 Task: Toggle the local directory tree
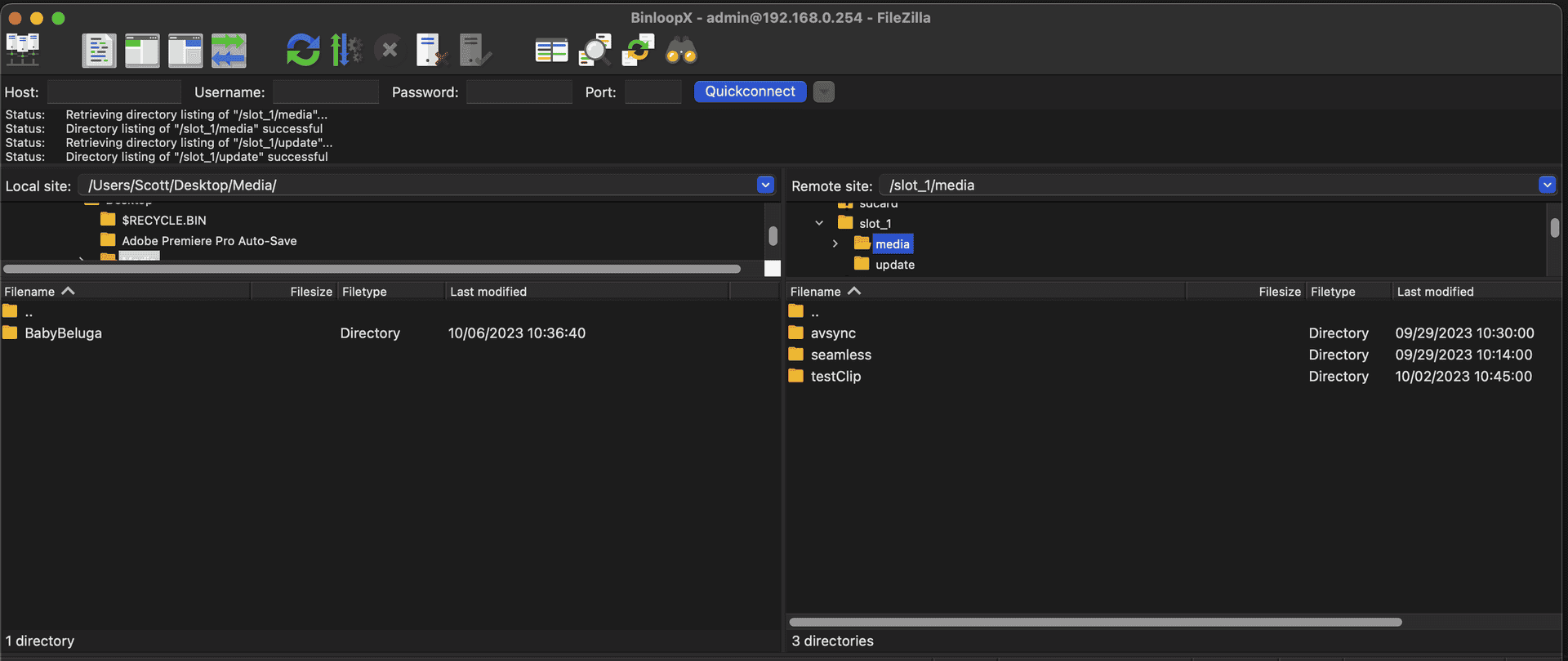click(x=142, y=51)
